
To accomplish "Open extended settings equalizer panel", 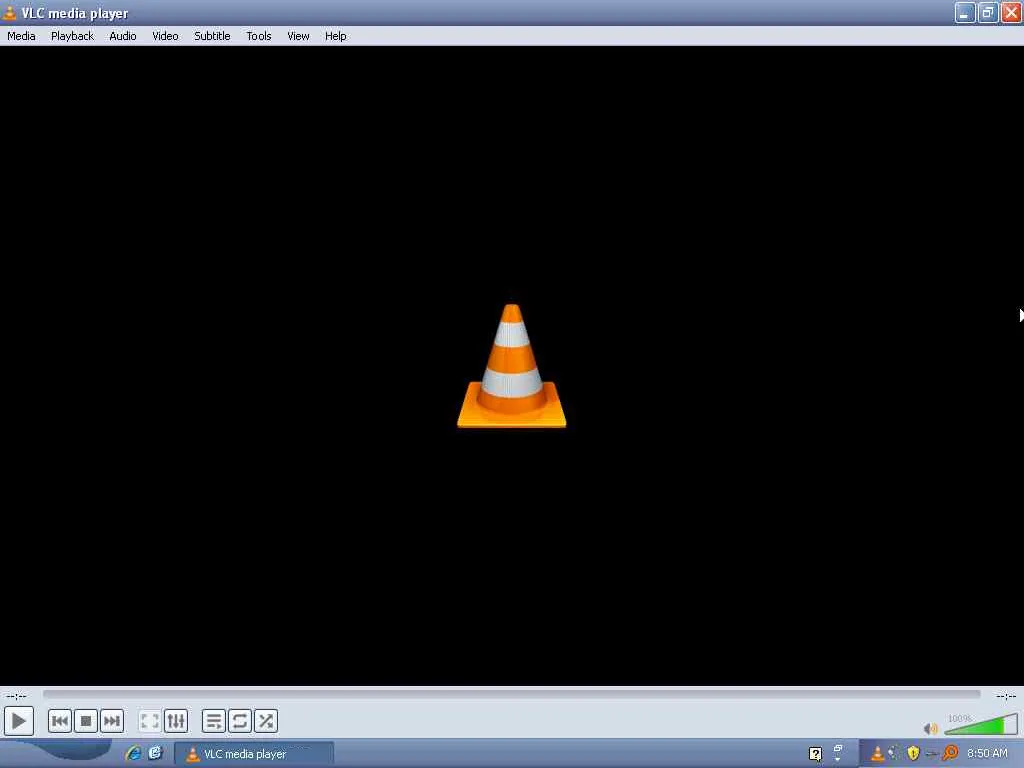I will click(176, 721).
